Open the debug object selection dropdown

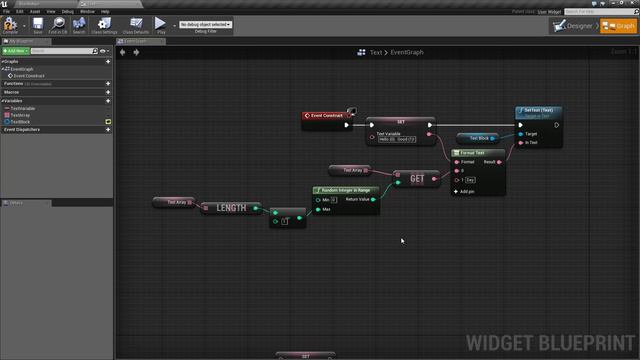point(206,24)
